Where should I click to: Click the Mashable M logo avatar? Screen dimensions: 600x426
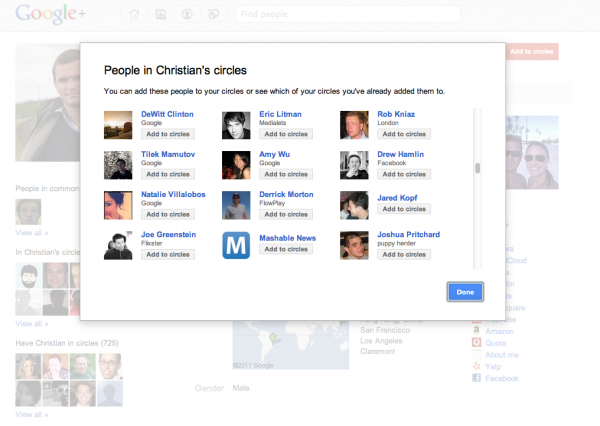[x=236, y=246]
